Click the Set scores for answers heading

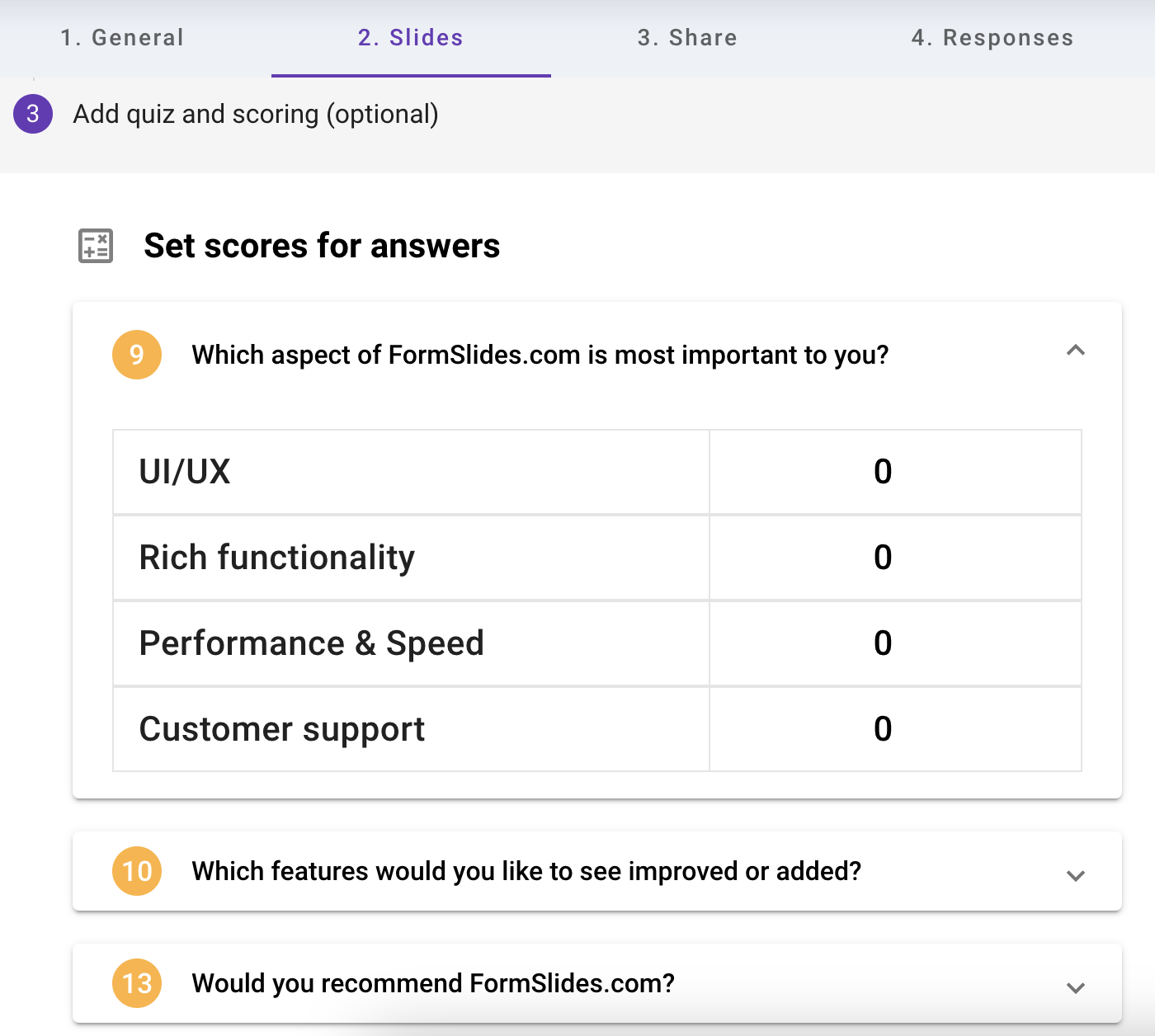[323, 246]
